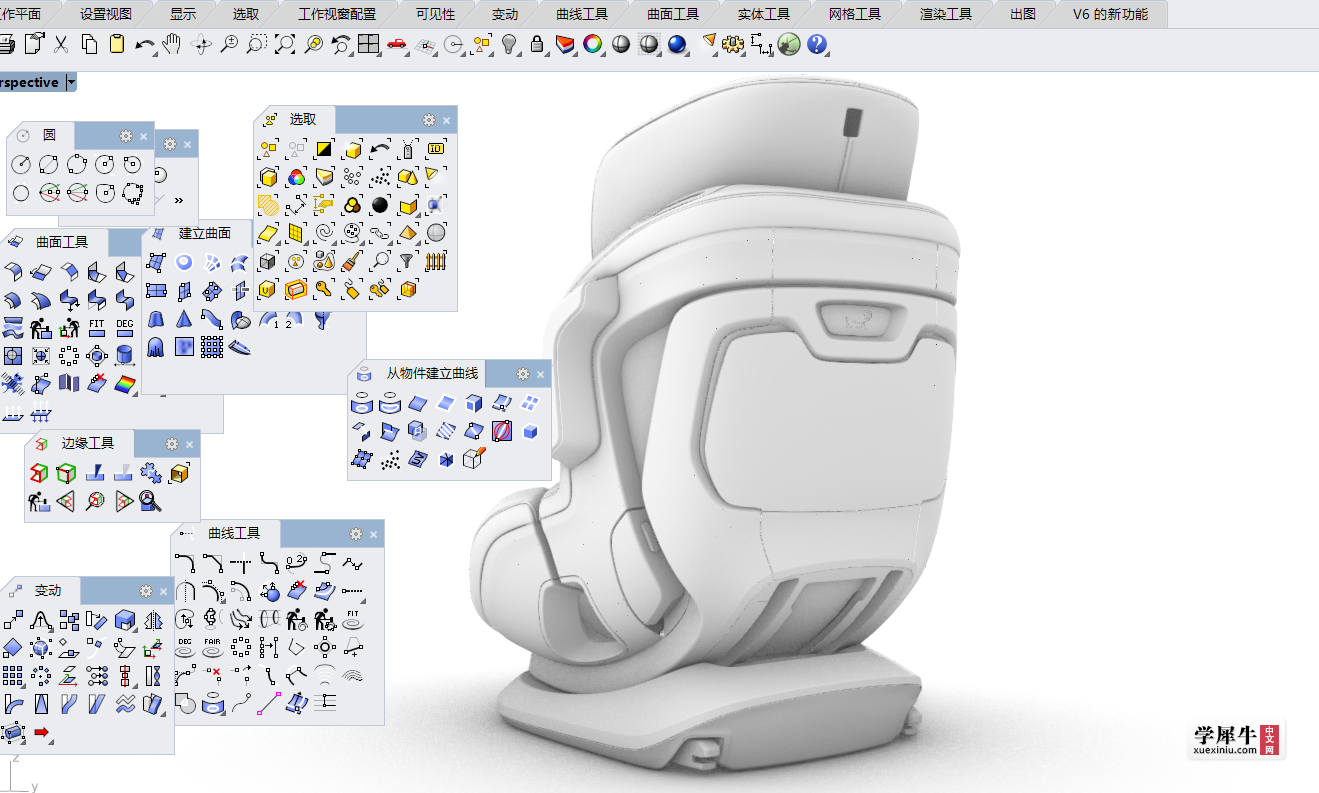Screen dimensions: 1319x793
Task: Switch to the 设置视图 tab
Action: [x=106, y=14]
